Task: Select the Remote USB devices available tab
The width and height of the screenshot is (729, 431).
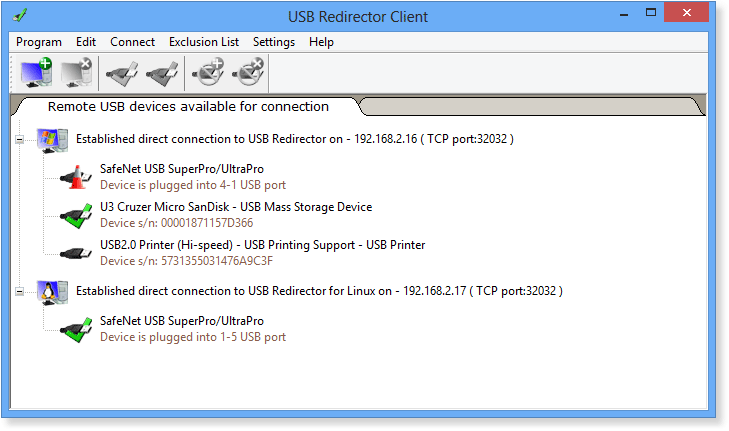Action: [x=188, y=106]
